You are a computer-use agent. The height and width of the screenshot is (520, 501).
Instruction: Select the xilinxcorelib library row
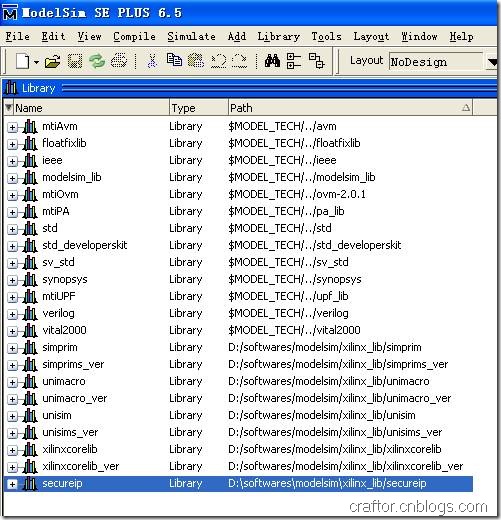pos(238,450)
